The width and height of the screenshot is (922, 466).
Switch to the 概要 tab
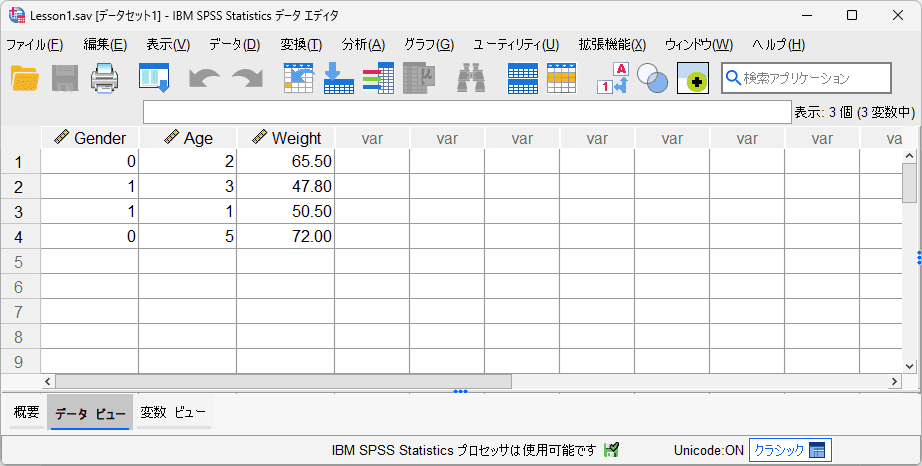pos(26,413)
